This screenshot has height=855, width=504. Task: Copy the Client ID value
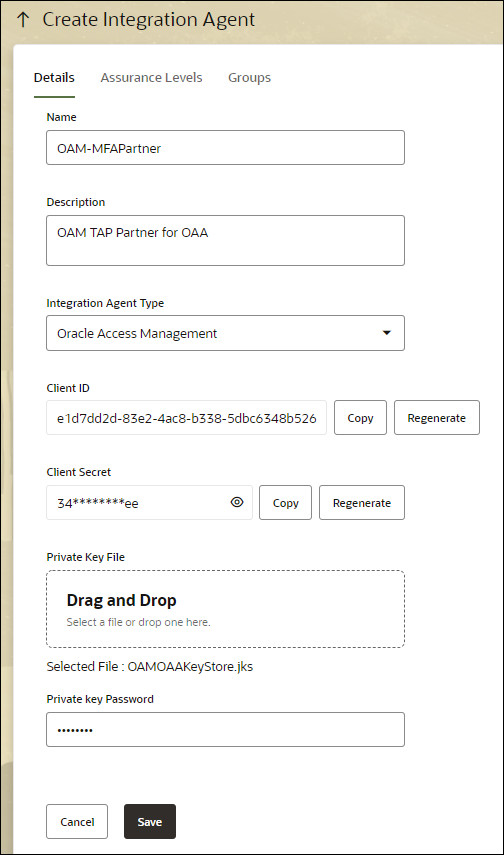click(360, 418)
